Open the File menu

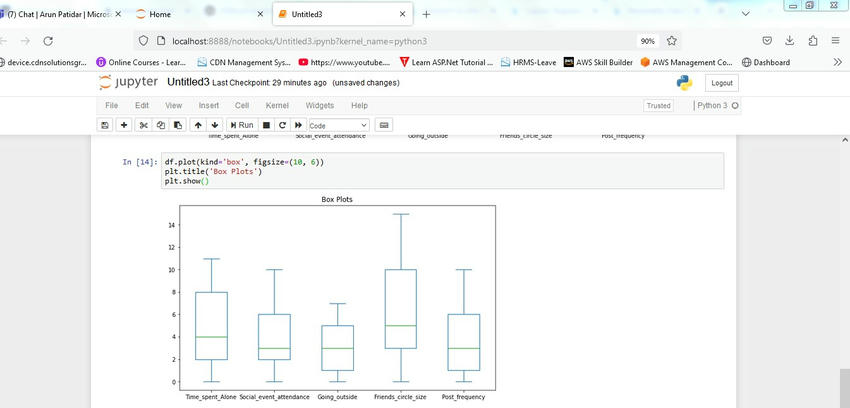(x=112, y=106)
